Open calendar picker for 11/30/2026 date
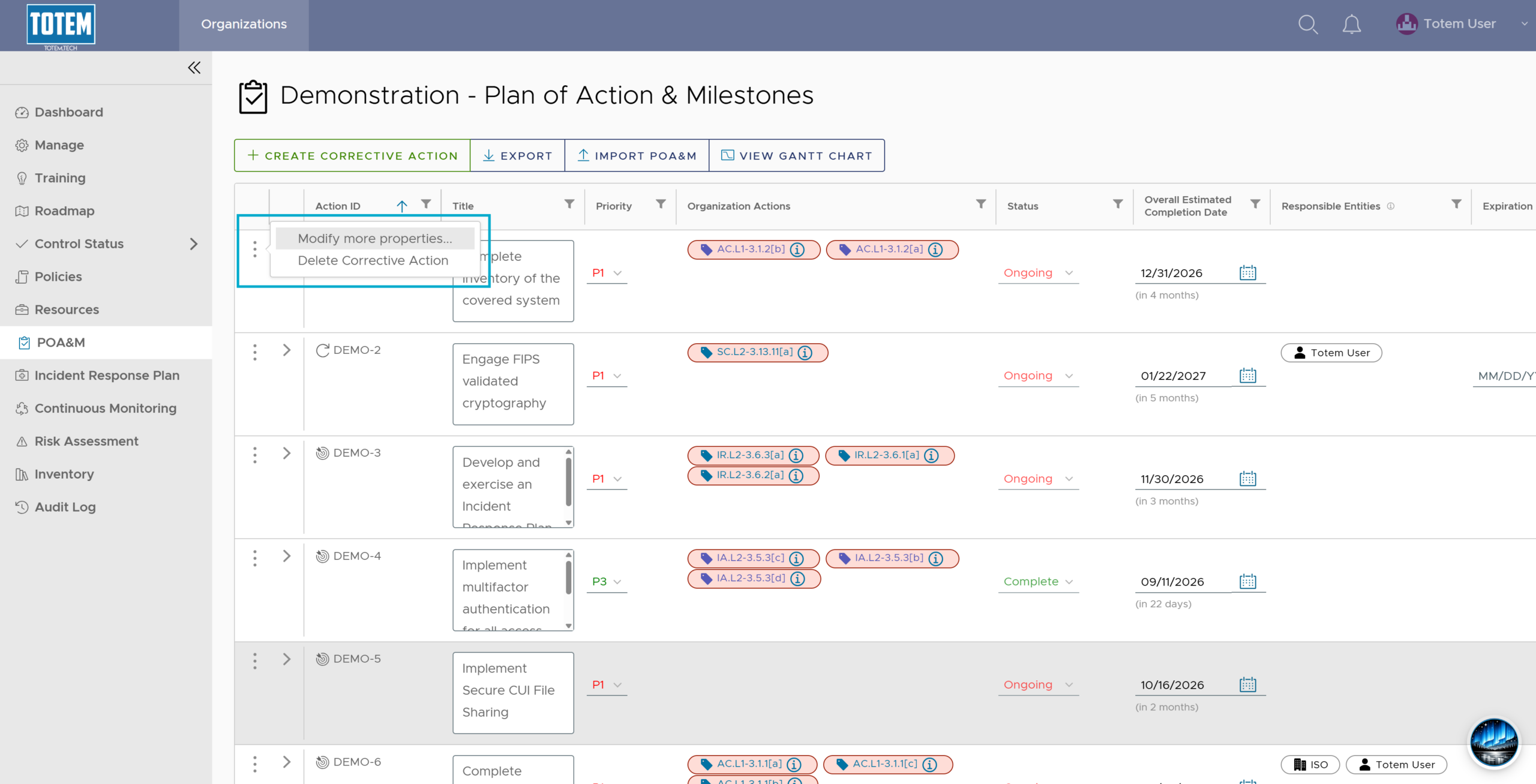Image resolution: width=1536 pixels, height=784 pixels. pyautogui.click(x=1248, y=479)
